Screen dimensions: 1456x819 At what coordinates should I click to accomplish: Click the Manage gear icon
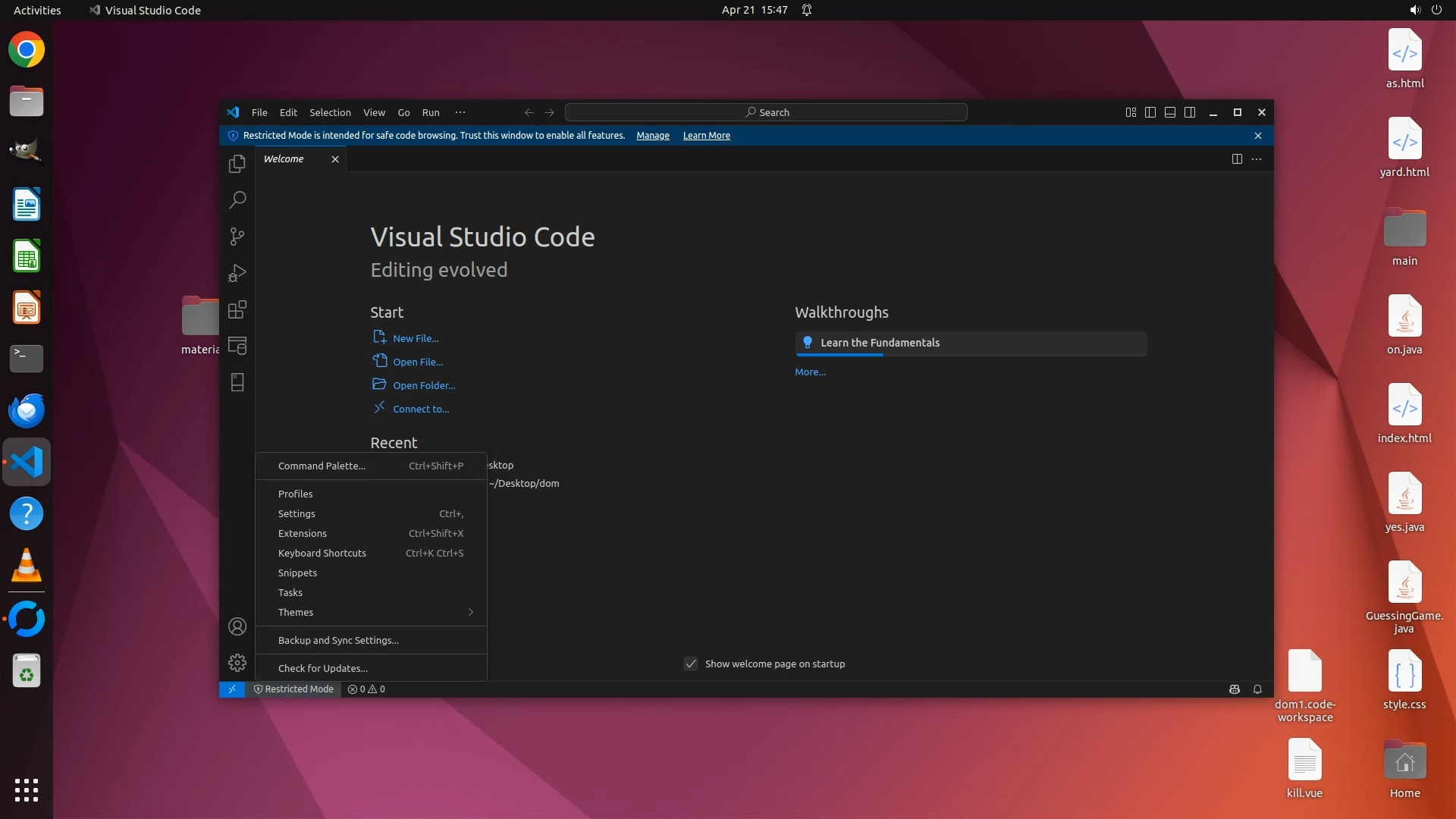point(237,663)
